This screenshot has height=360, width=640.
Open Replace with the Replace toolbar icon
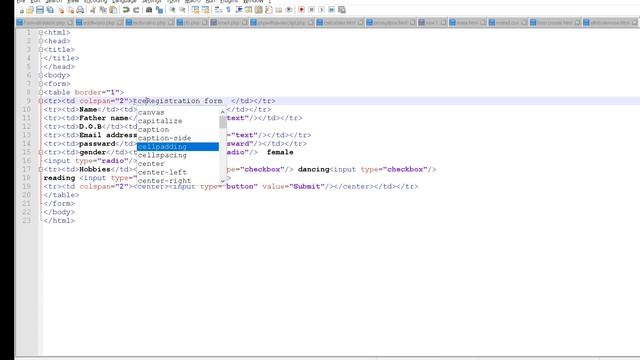tap(160, 10)
